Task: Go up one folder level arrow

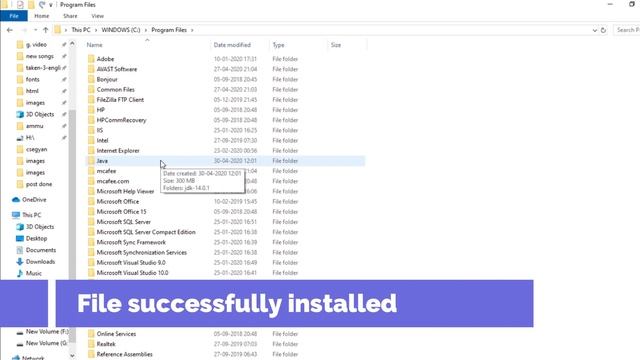Action: (46, 30)
